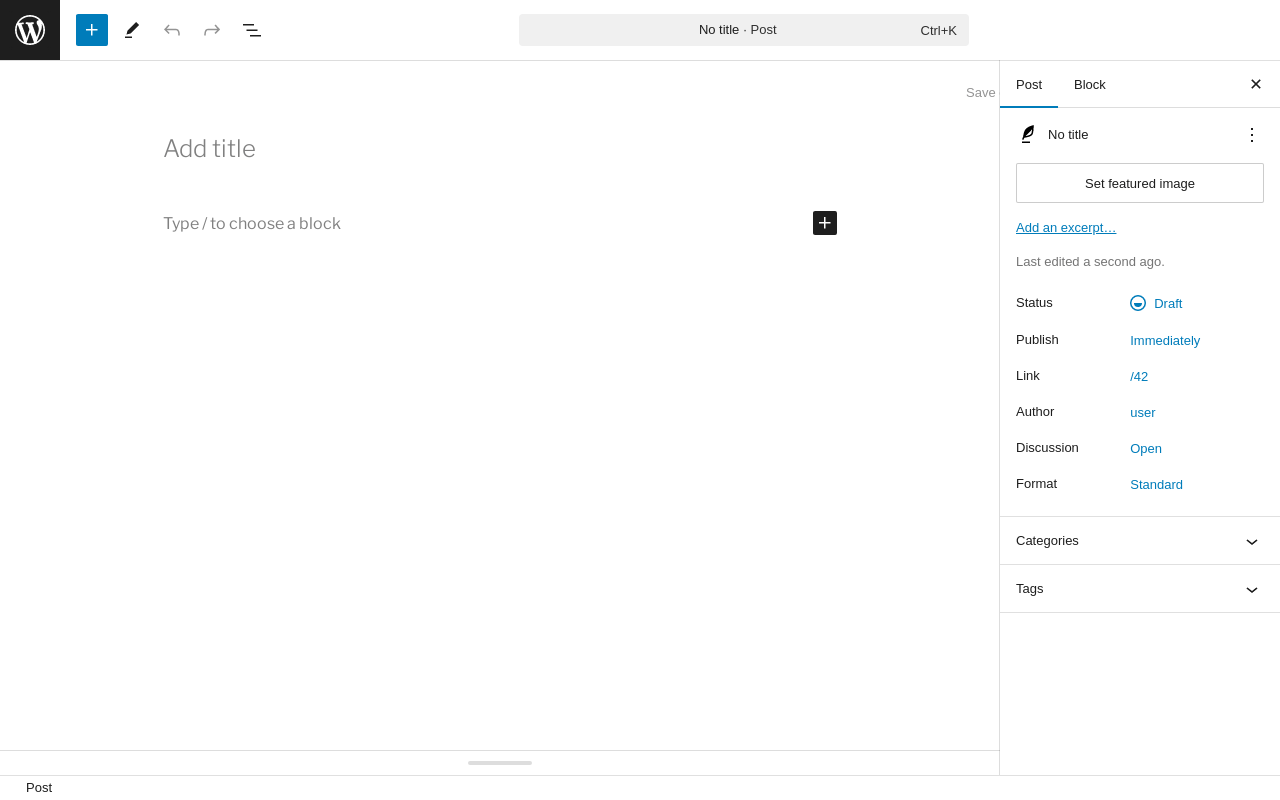This screenshot has height=800, width=1280.
Task: Switch to the Block tab
Action: [x=1090, y=84]
